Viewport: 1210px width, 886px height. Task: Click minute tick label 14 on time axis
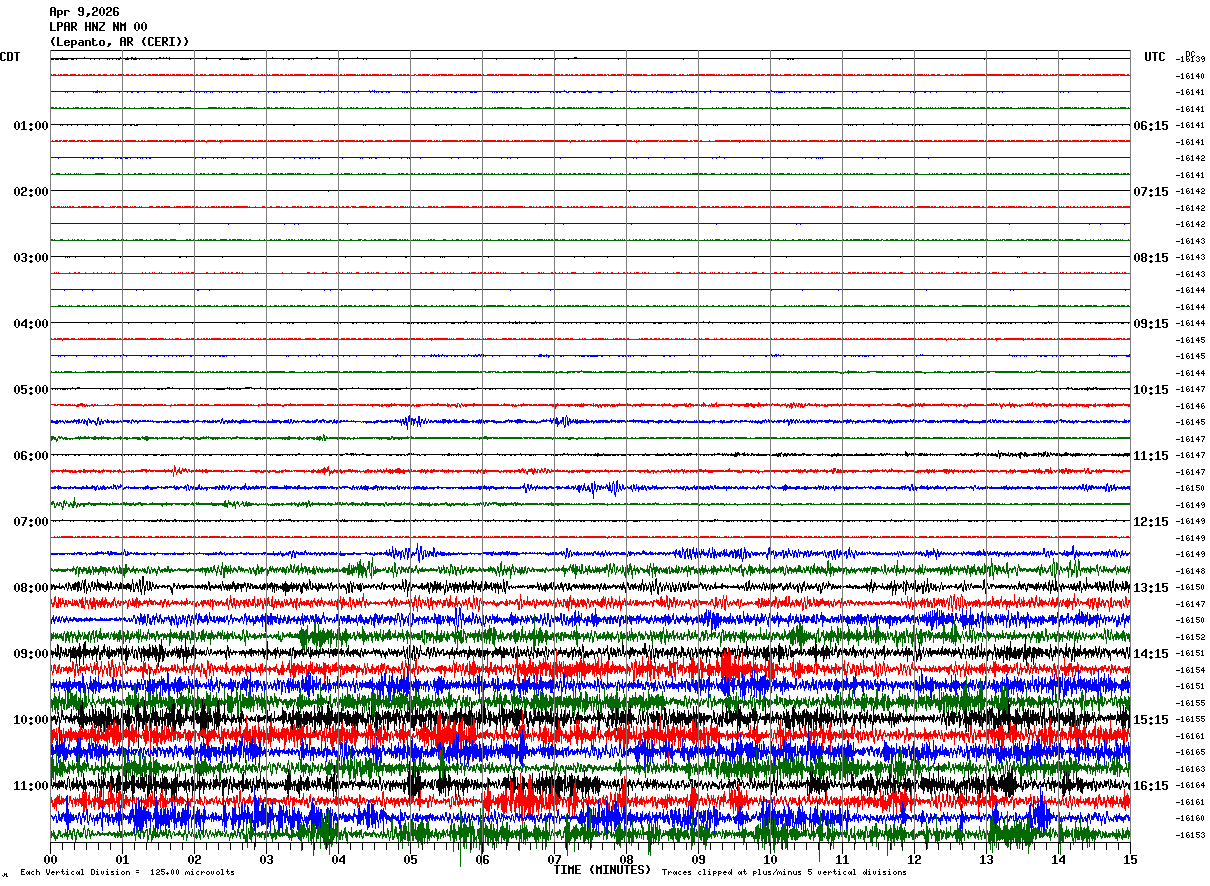[1059, 859]
